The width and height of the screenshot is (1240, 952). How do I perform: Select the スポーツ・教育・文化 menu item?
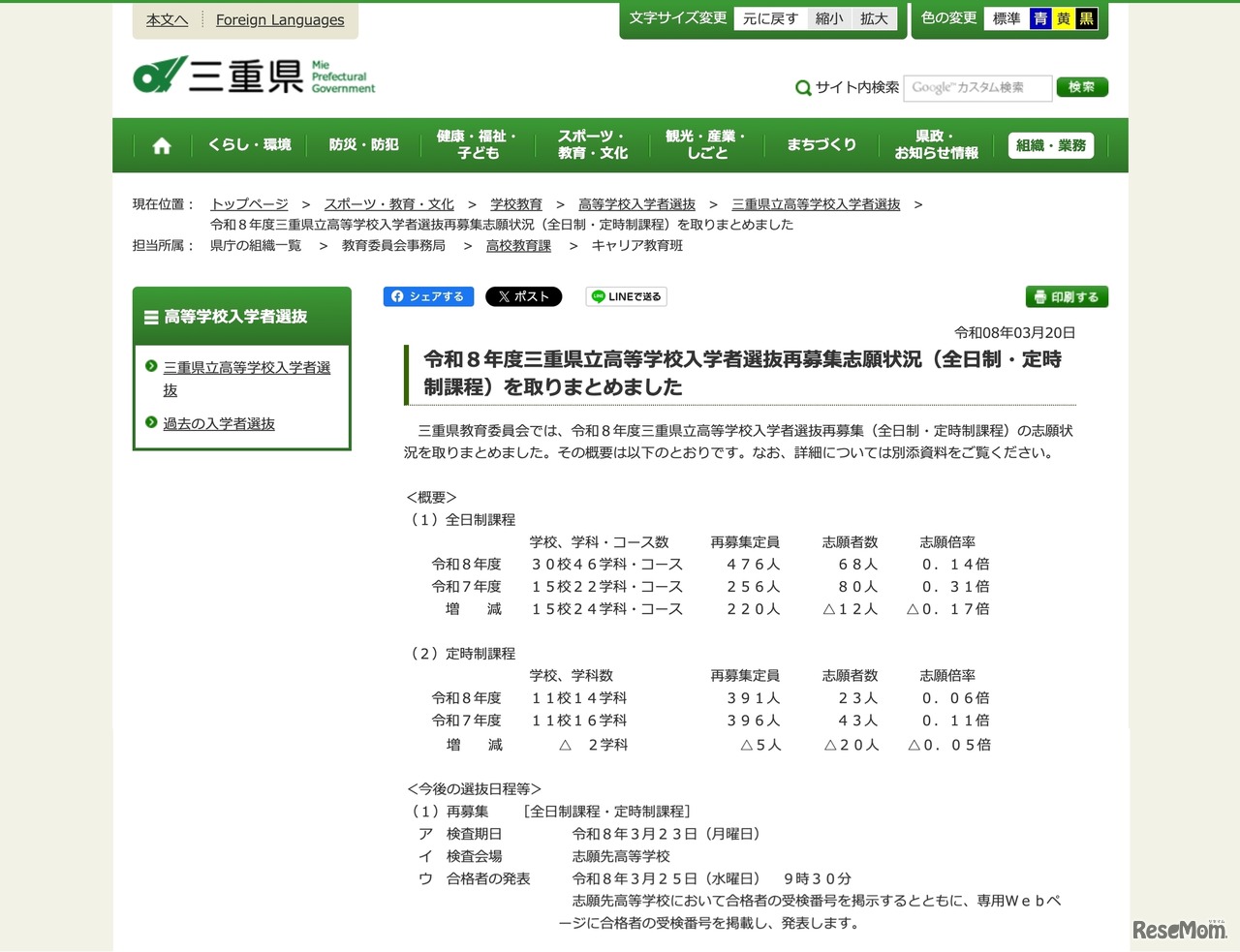(592, 145)
